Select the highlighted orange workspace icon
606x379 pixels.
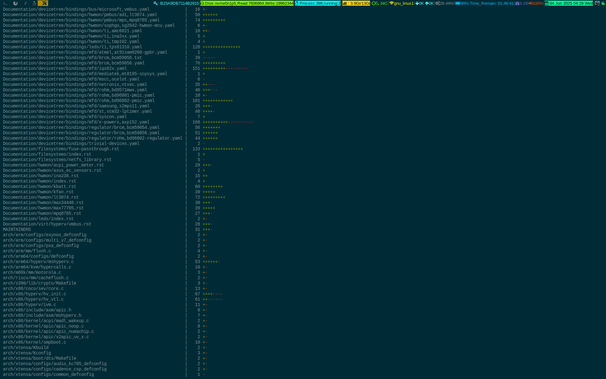(43, 3)
